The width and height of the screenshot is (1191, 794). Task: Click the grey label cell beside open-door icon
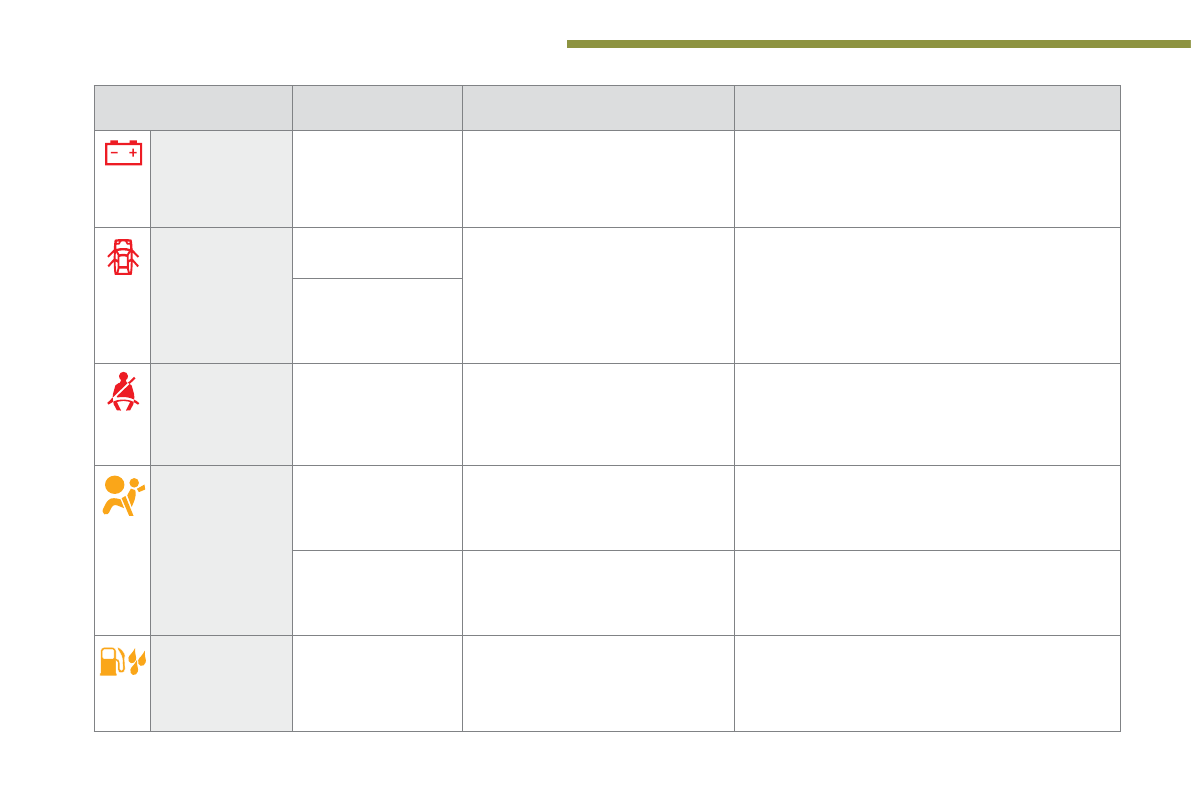pyautogui.click(x=221, y=295)
